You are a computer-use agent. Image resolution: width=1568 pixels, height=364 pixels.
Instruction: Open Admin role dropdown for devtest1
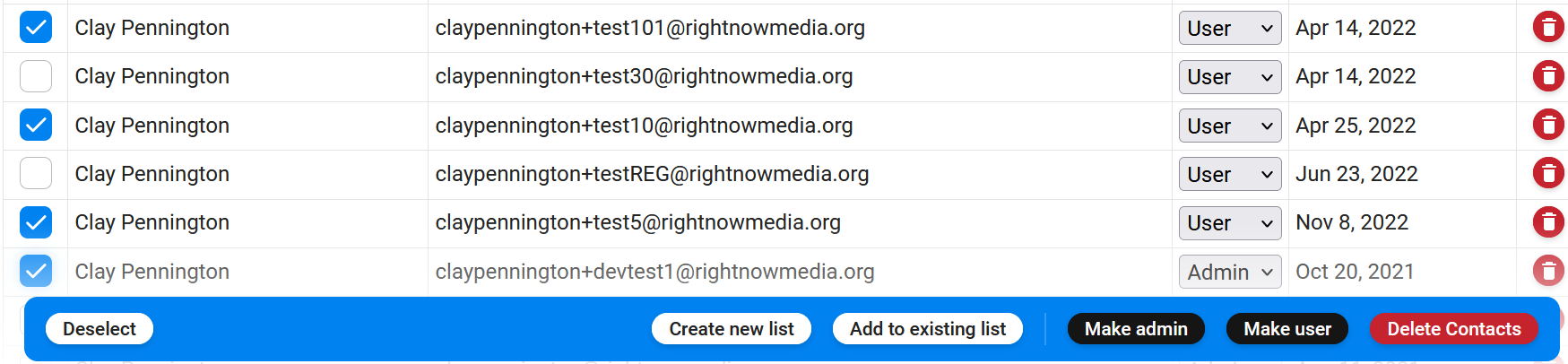point(1230,272)
